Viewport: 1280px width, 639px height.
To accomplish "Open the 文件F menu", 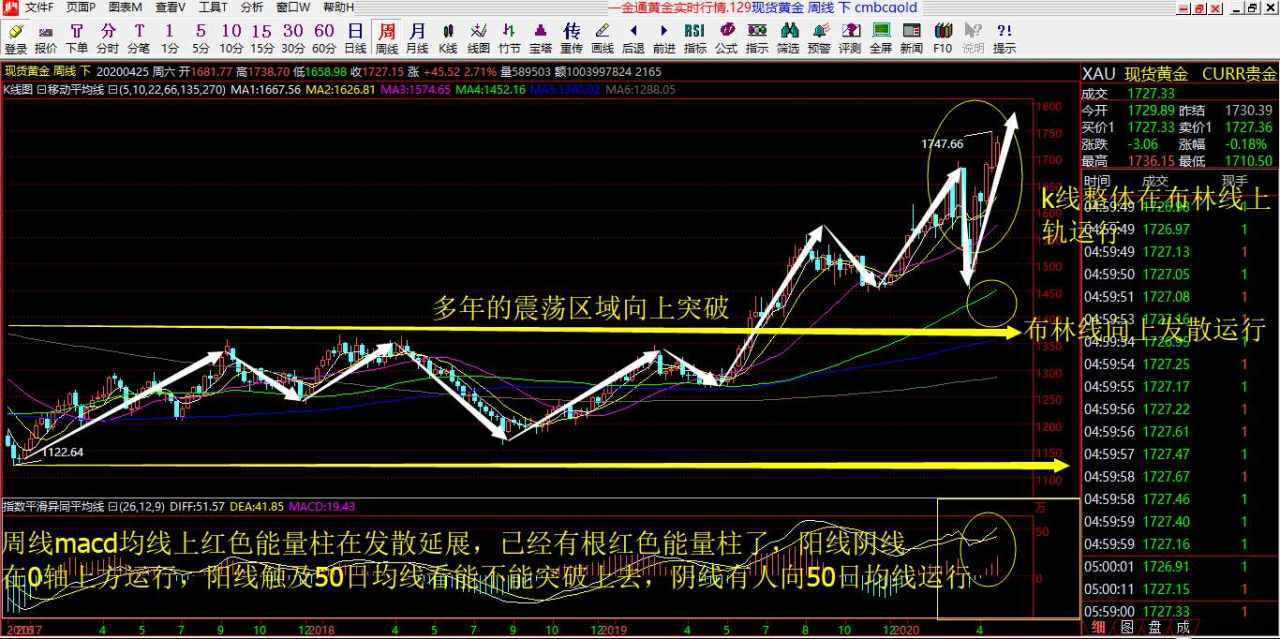I will 40,7.
